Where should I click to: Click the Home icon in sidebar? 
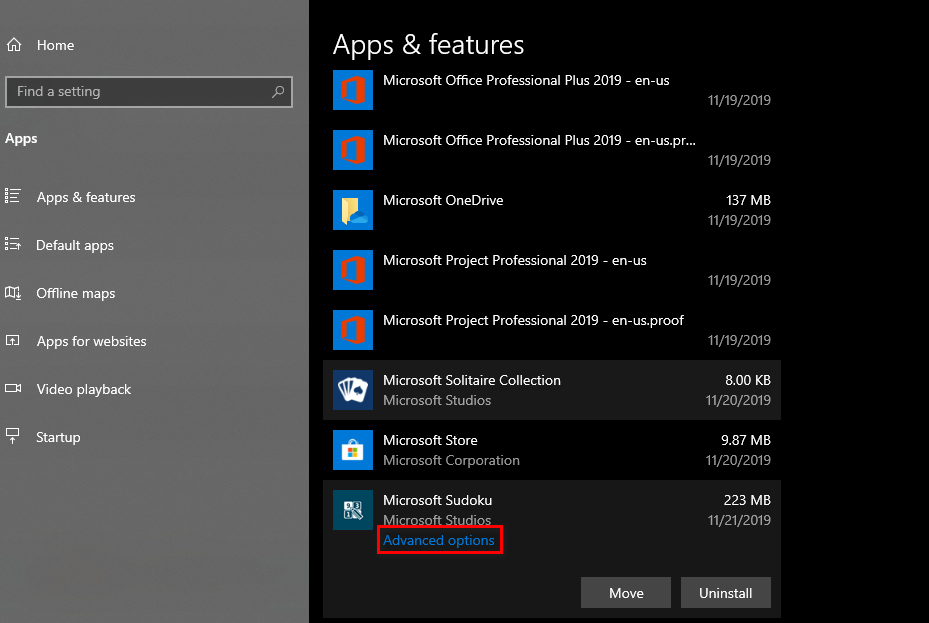14,45
